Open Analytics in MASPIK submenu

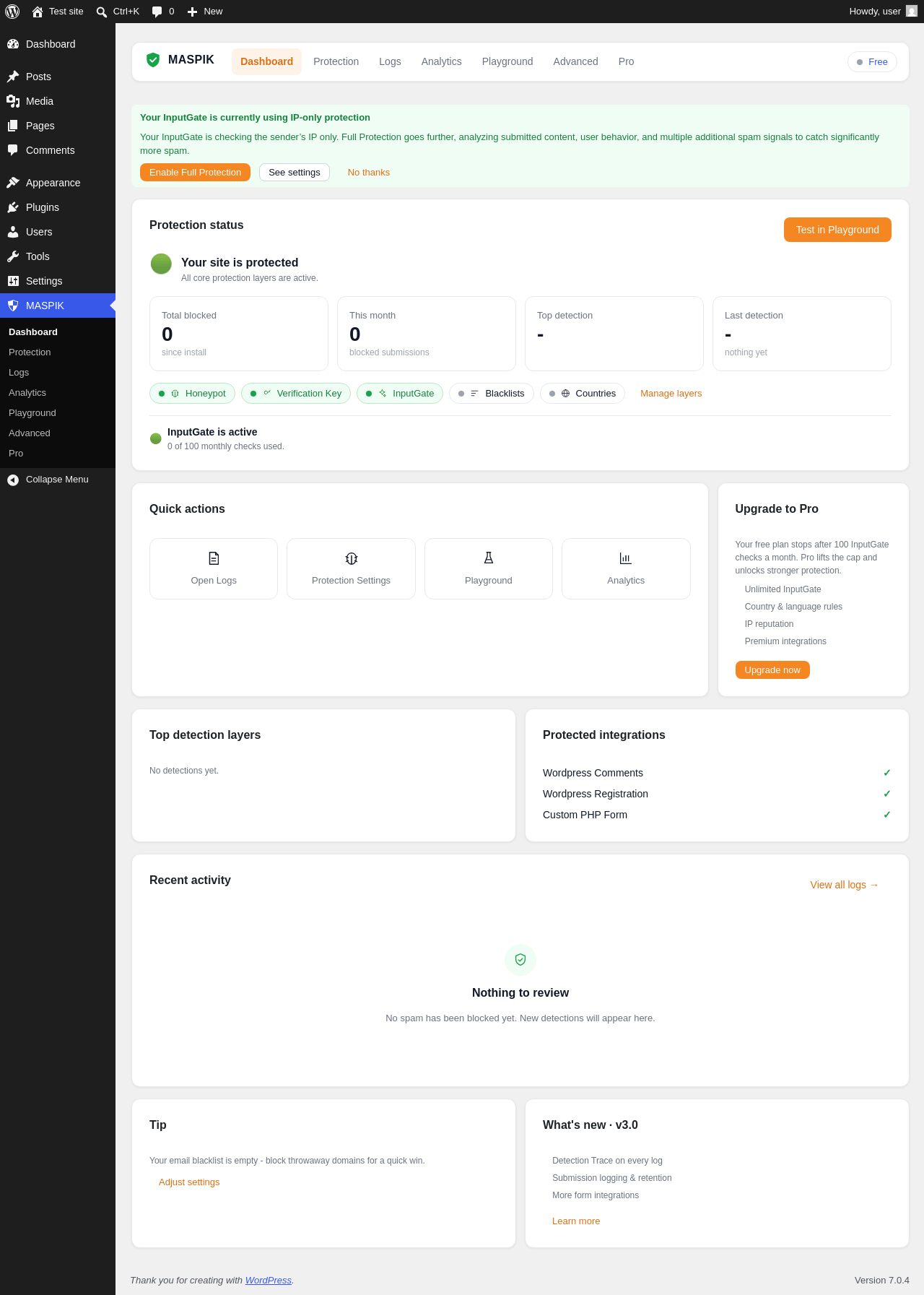click(x=58, y=393)
